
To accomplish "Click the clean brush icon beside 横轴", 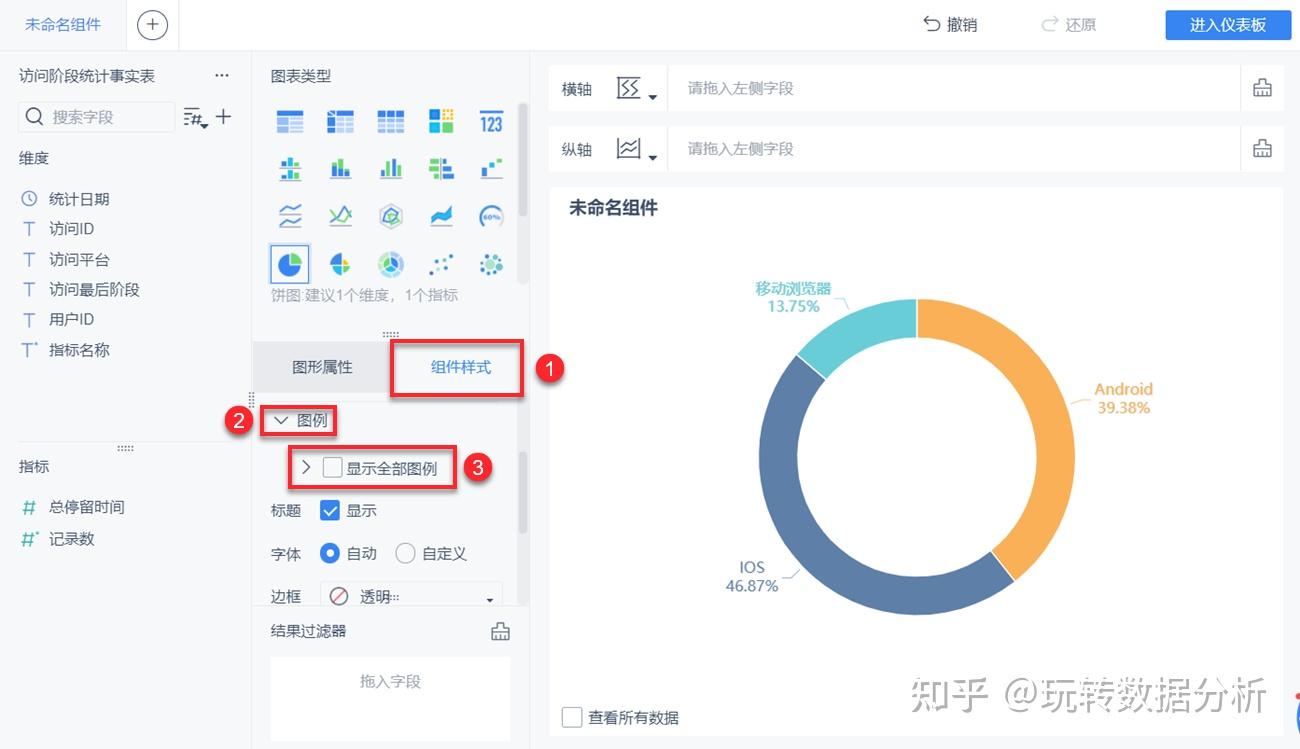I will coord(1262,88).
